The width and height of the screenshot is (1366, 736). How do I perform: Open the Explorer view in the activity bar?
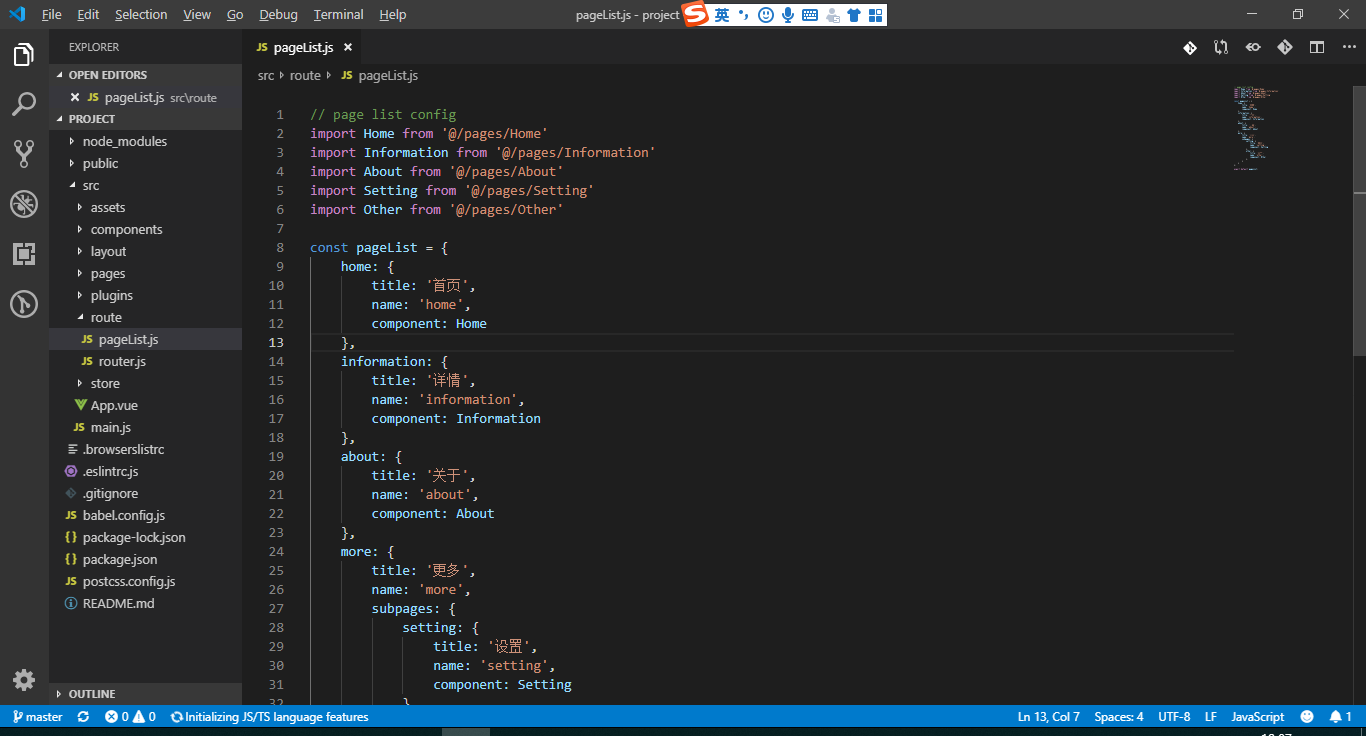(x=24, y=55)
